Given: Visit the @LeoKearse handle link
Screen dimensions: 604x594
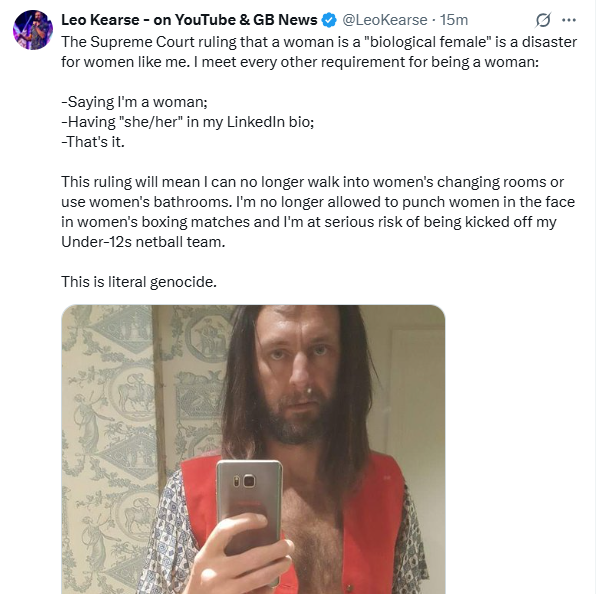Looking at the screenshot, I should pyautogui.click(x=385, y=20).
